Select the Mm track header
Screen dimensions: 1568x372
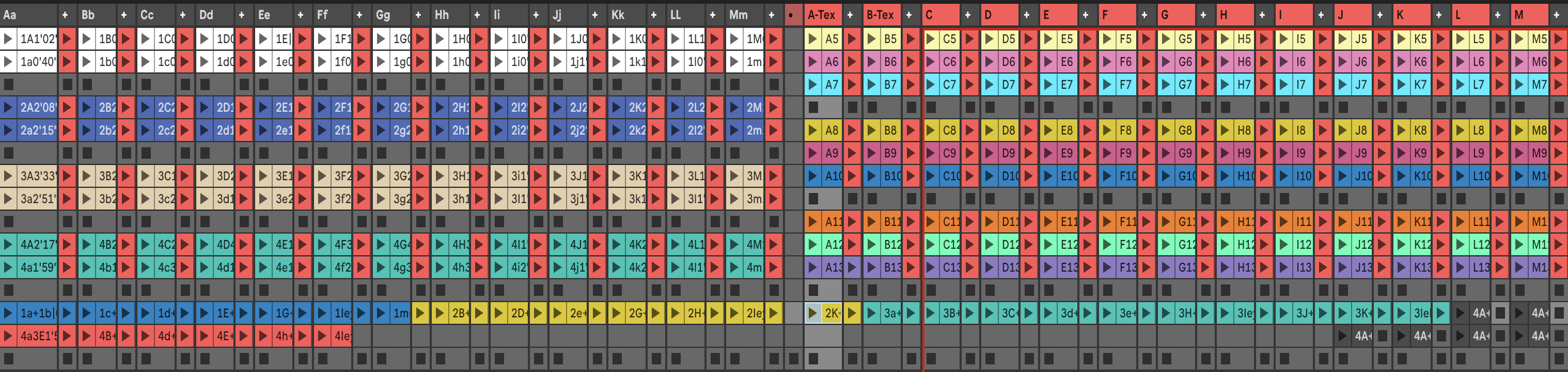point(744,15)
